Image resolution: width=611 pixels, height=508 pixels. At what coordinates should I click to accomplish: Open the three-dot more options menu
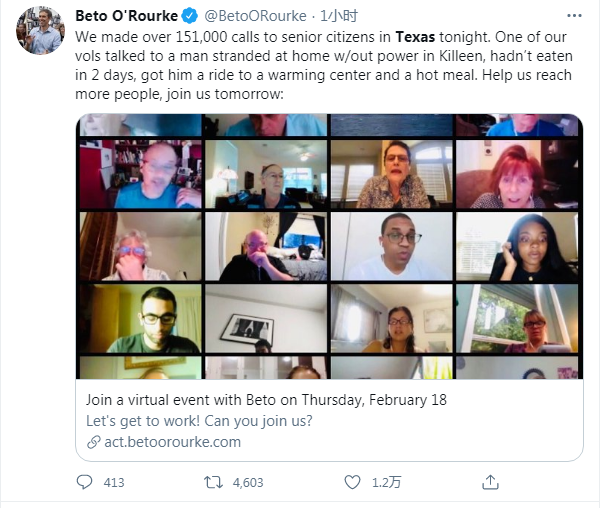(574, 16)
